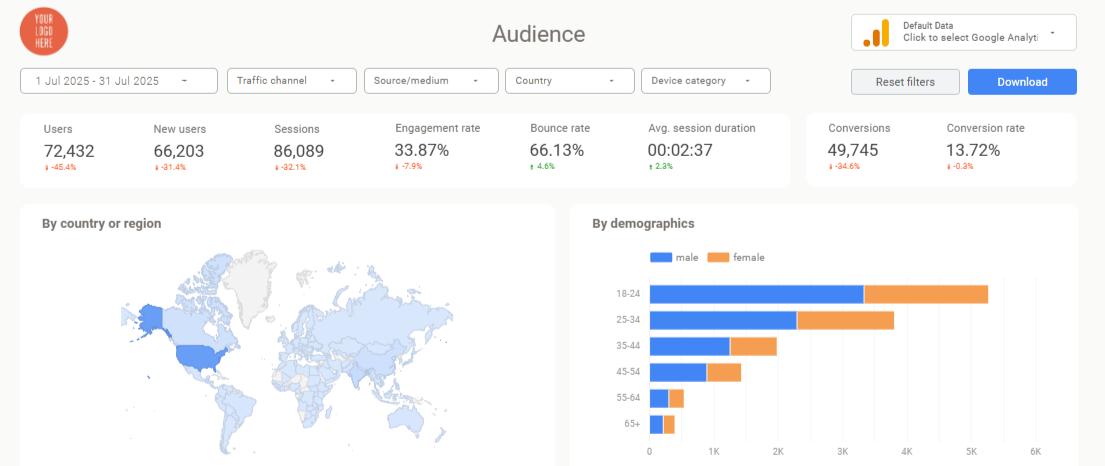Select the Sessions value 86,089
Viewport: 1105px width, 466px height.
point(300,151)
